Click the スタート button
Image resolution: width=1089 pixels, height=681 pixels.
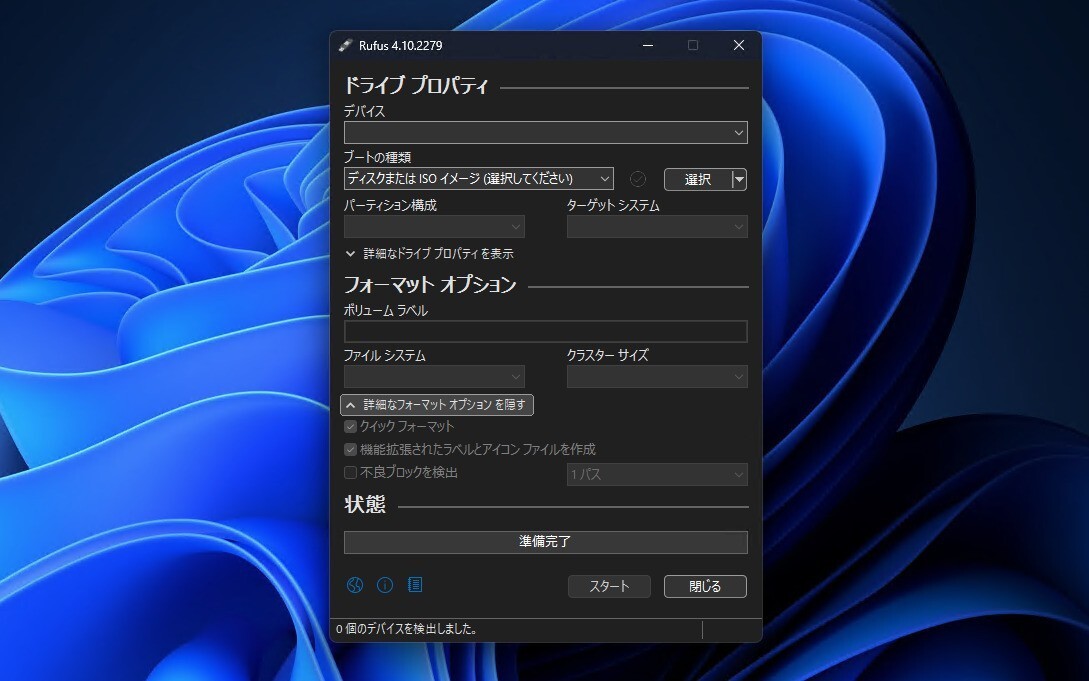coord(609,587)
